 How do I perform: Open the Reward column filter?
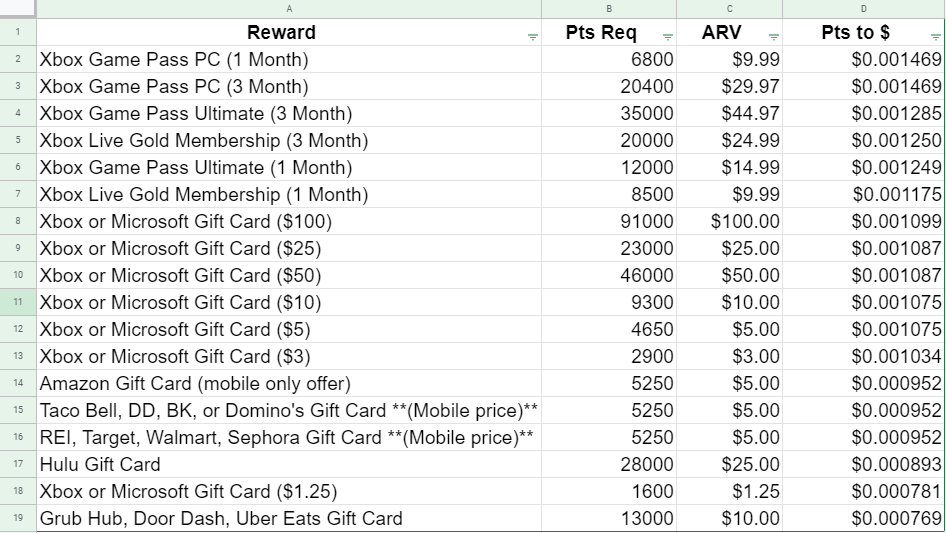pos(532,37)
